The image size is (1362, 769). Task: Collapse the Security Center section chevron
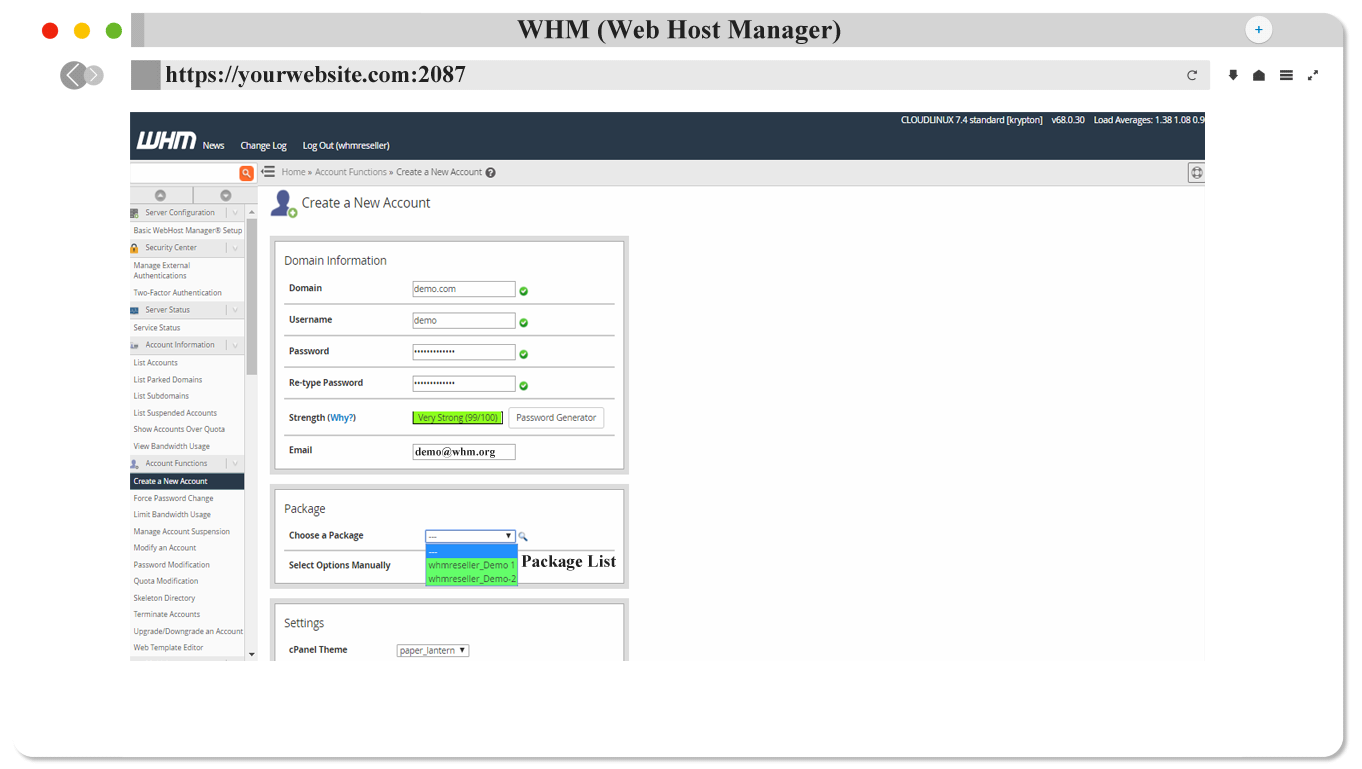coord(235,248)
